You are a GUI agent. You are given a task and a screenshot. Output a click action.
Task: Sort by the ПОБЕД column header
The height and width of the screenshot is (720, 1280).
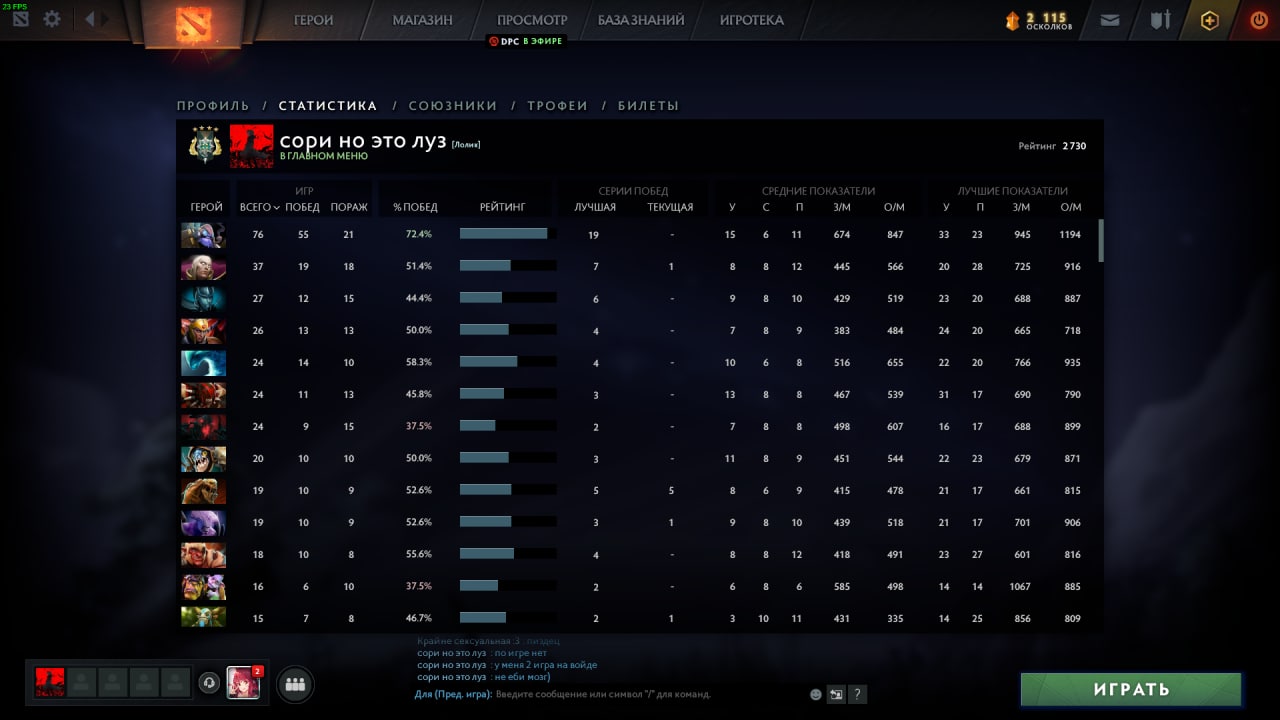302,208
